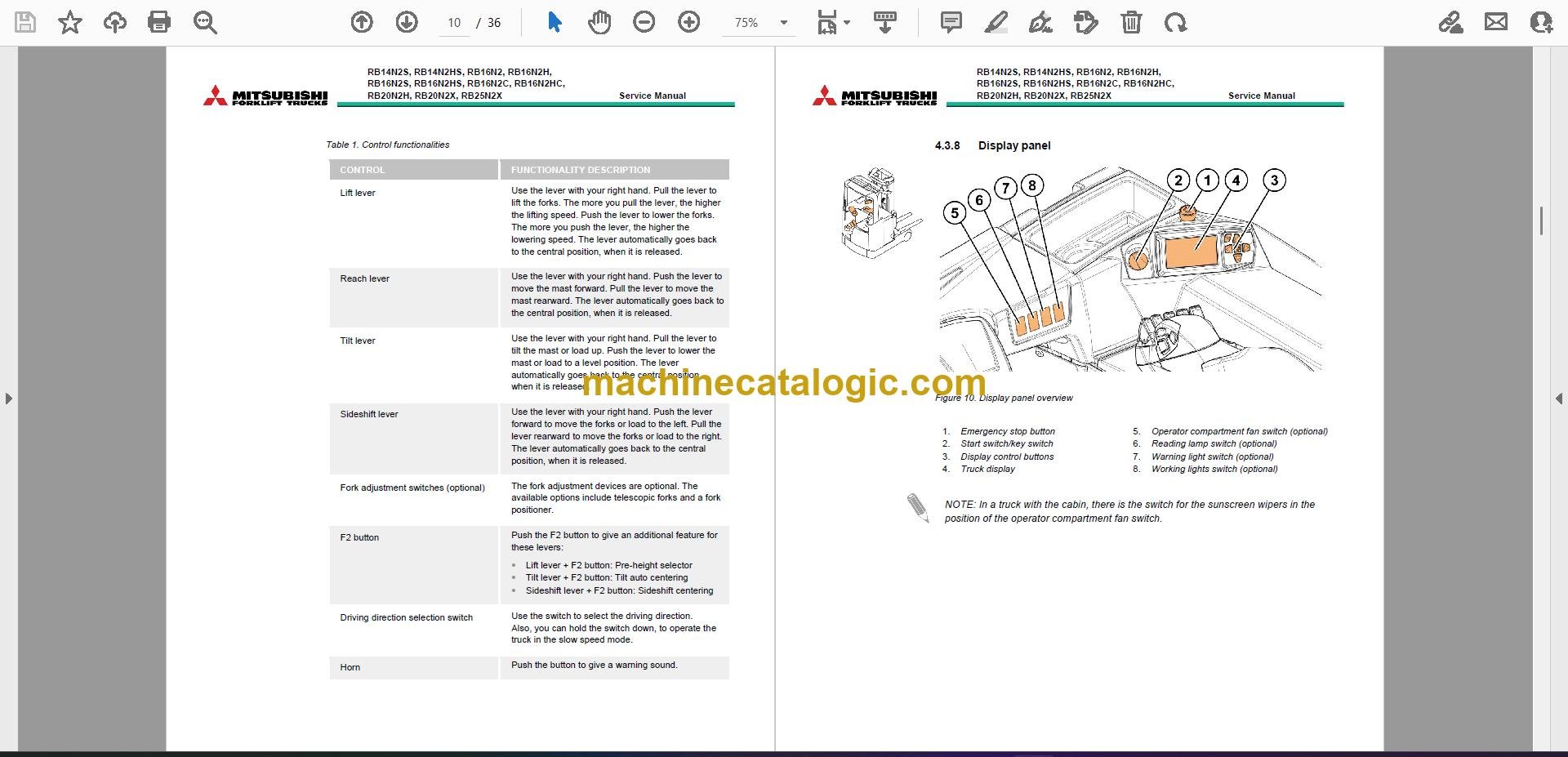Click the vertical scrollbar thumb

[x=1541, y=221]
